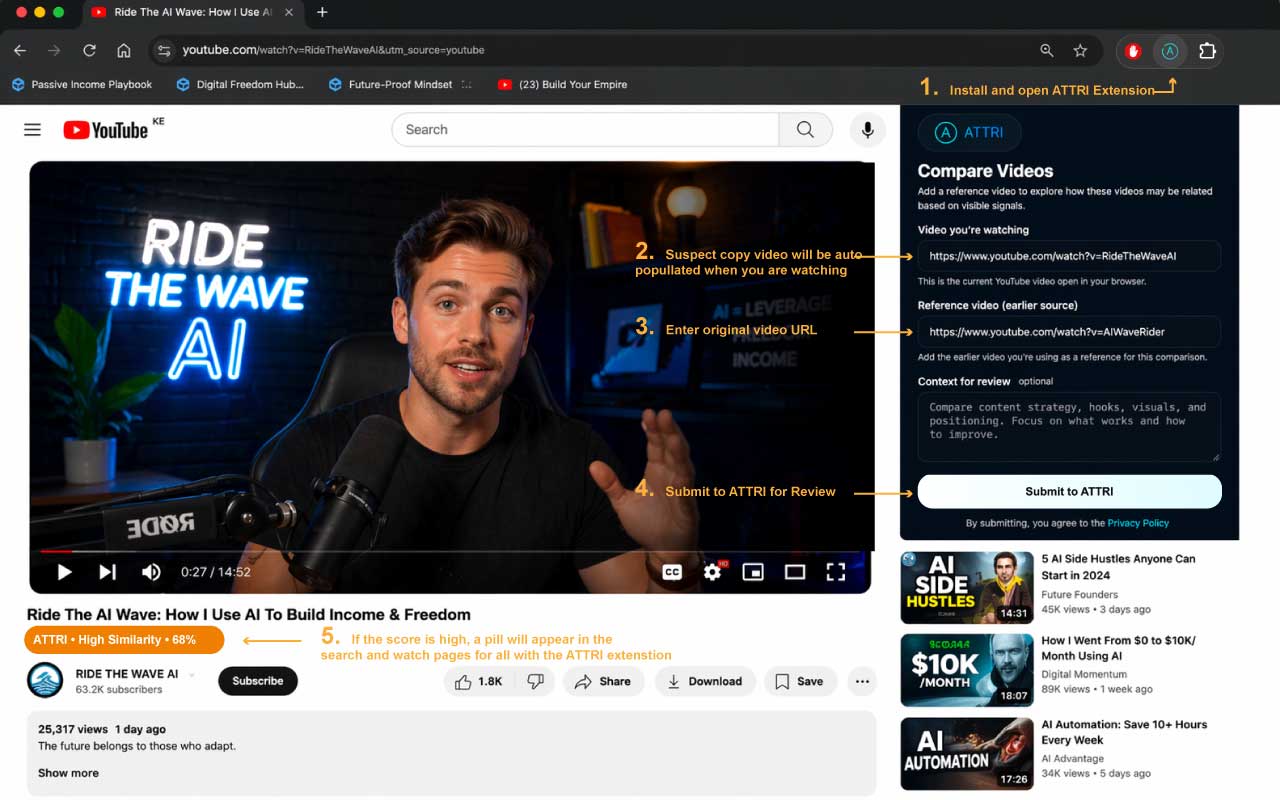Open the RIDE THE WAVE AI channel avatar
This screenshot has height=800, width=1280.
pos(45,681)
